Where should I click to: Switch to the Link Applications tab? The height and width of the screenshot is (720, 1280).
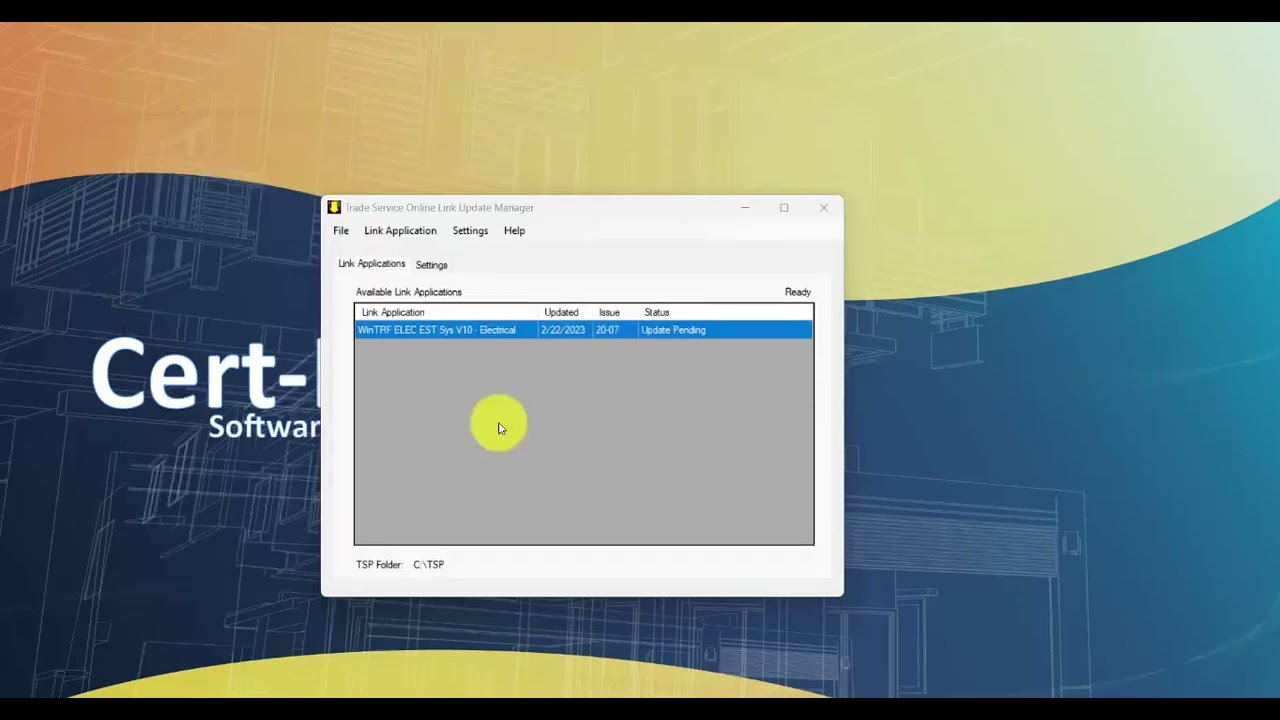[371, 264]
